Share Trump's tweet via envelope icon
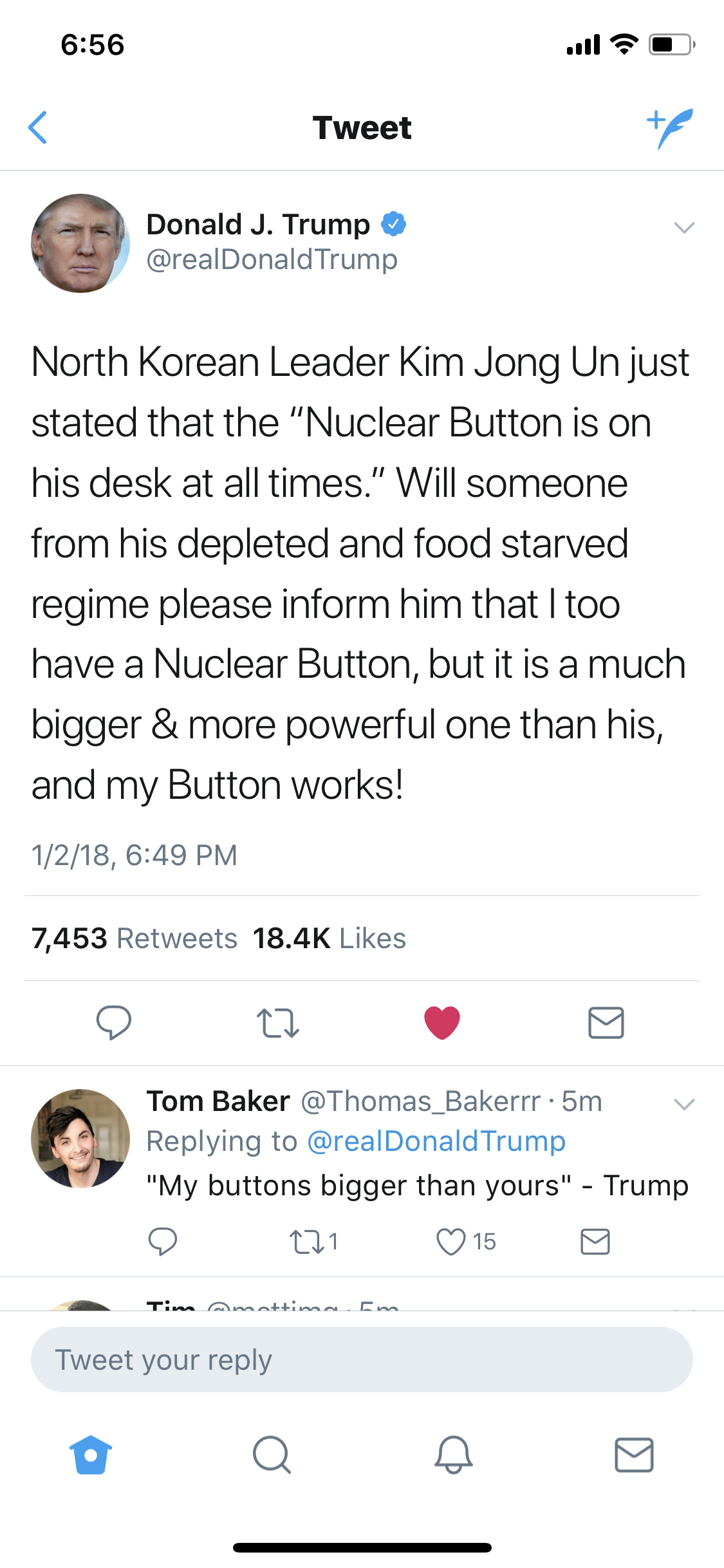724x1568 pixels. (x=606, y=1023)
